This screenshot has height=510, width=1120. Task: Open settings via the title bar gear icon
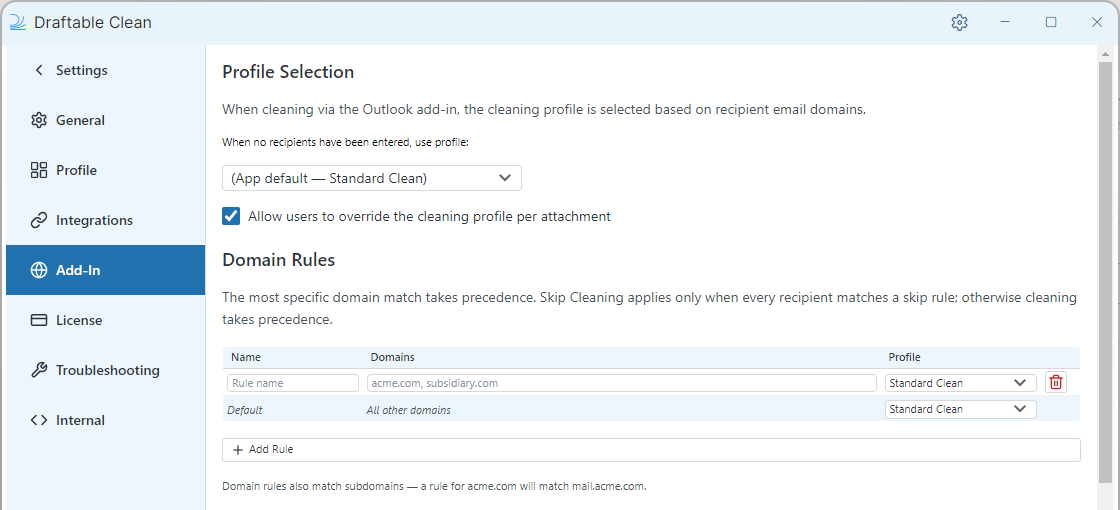(959, 22)
